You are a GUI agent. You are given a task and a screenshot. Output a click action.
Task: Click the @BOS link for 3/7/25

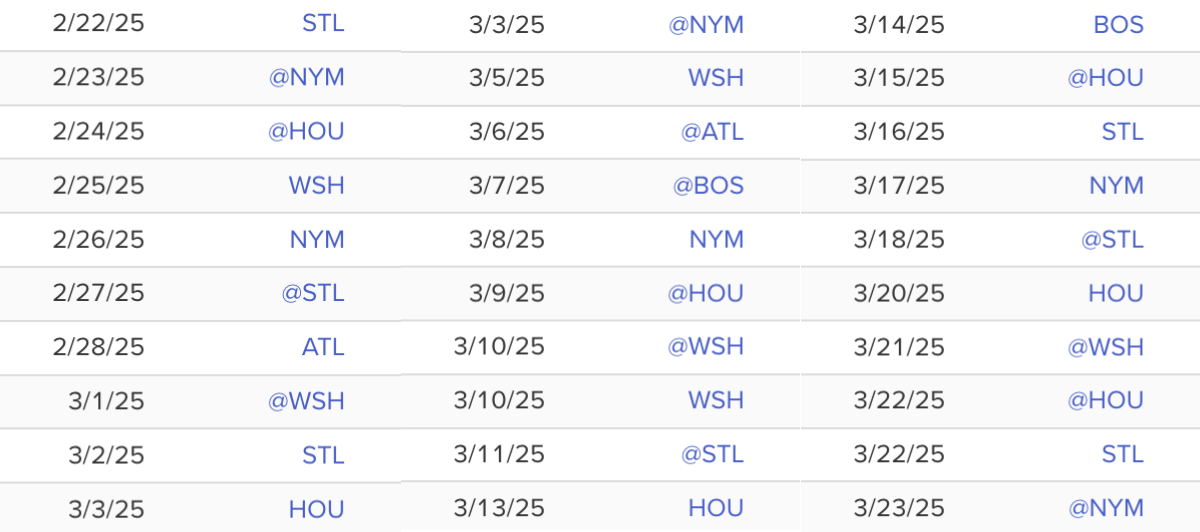(708, 185)
